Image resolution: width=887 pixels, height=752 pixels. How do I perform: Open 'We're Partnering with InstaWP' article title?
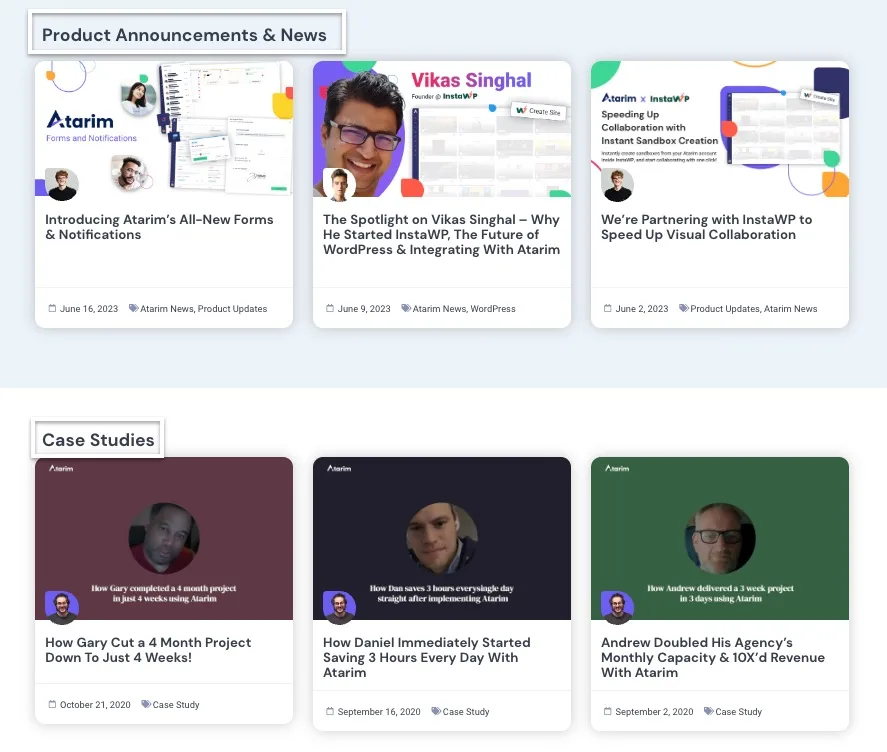pos(706,227)
